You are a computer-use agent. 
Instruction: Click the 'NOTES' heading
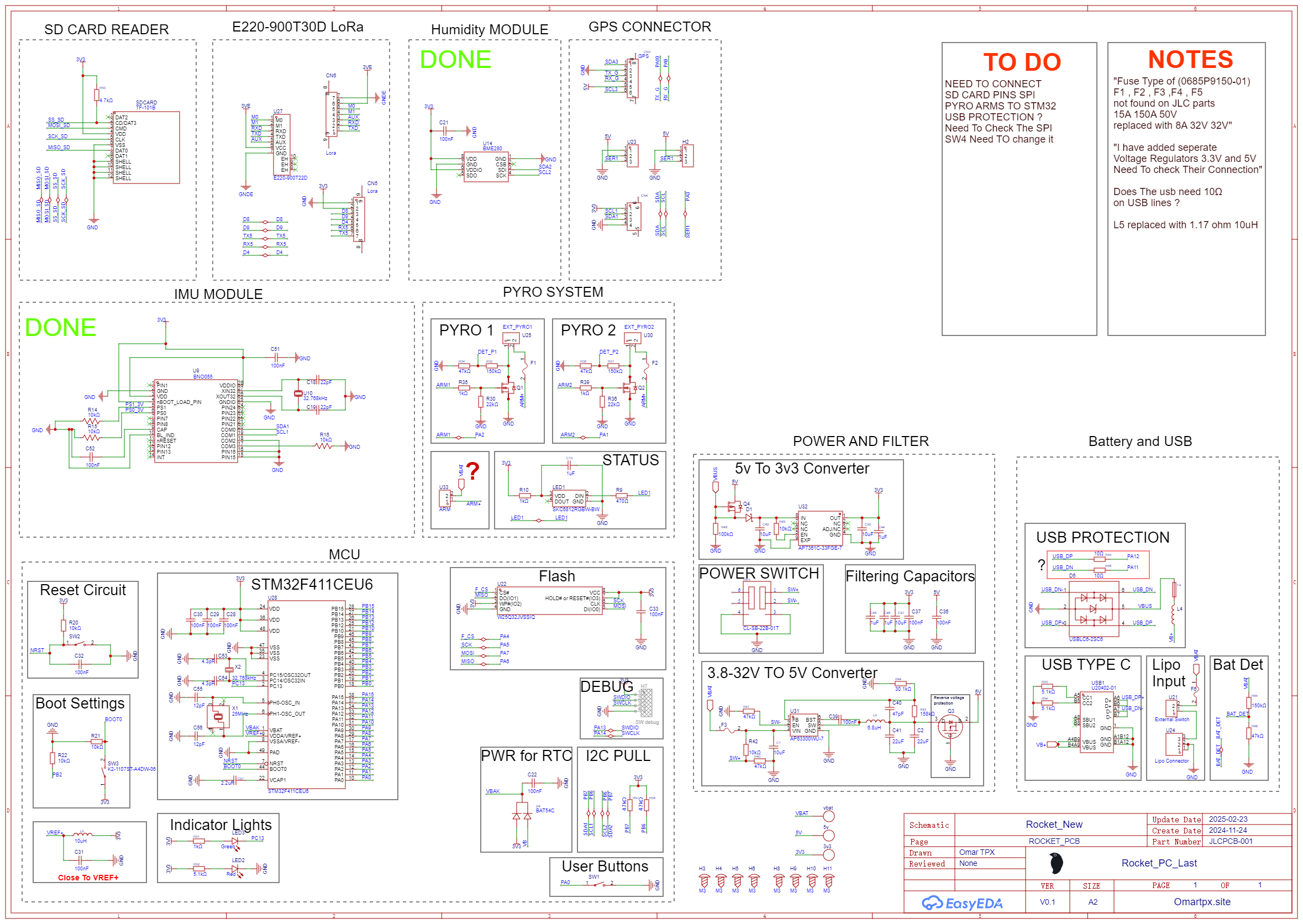coord(1190,59)
